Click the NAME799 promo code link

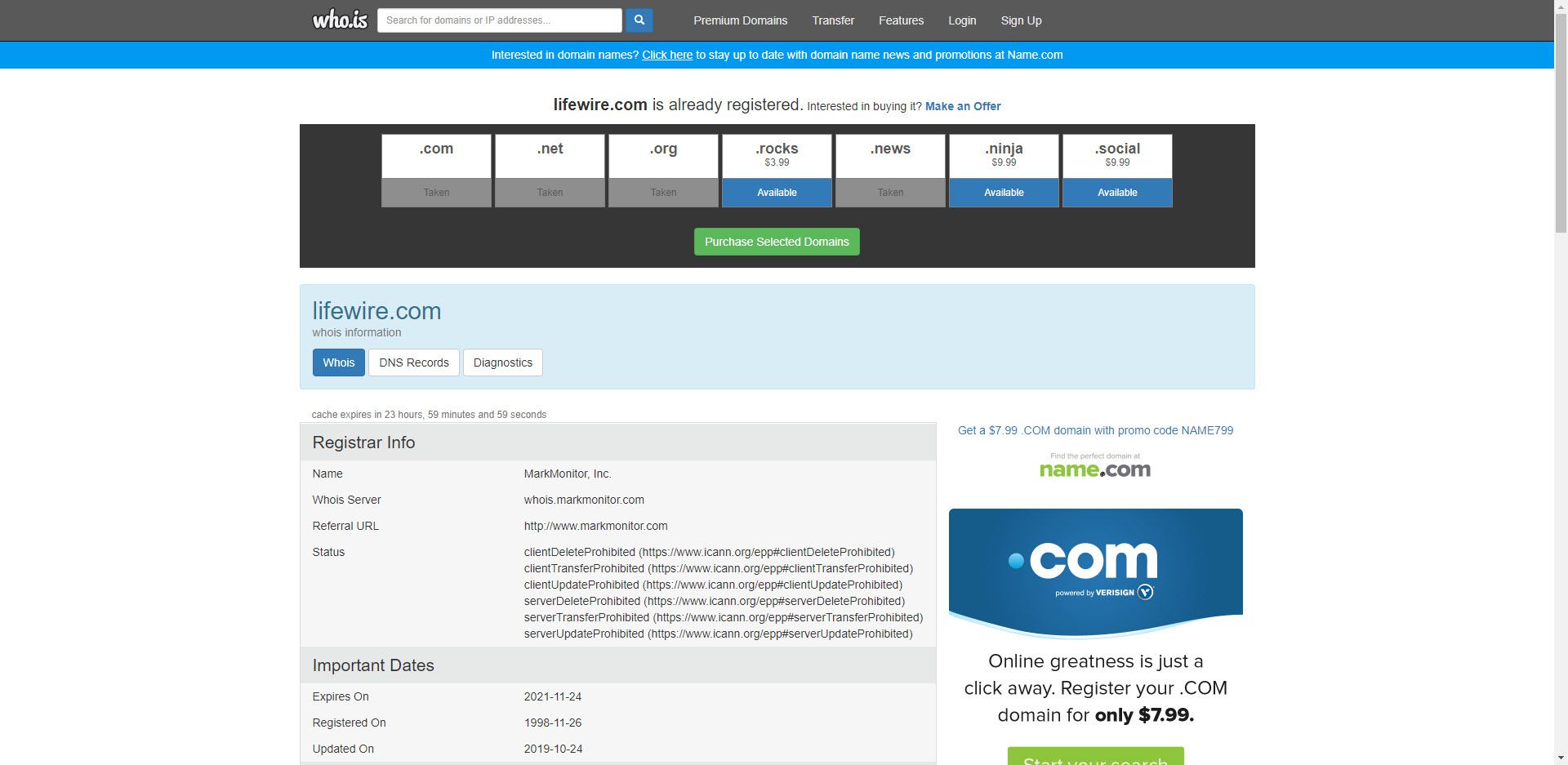click(1095, 430)
